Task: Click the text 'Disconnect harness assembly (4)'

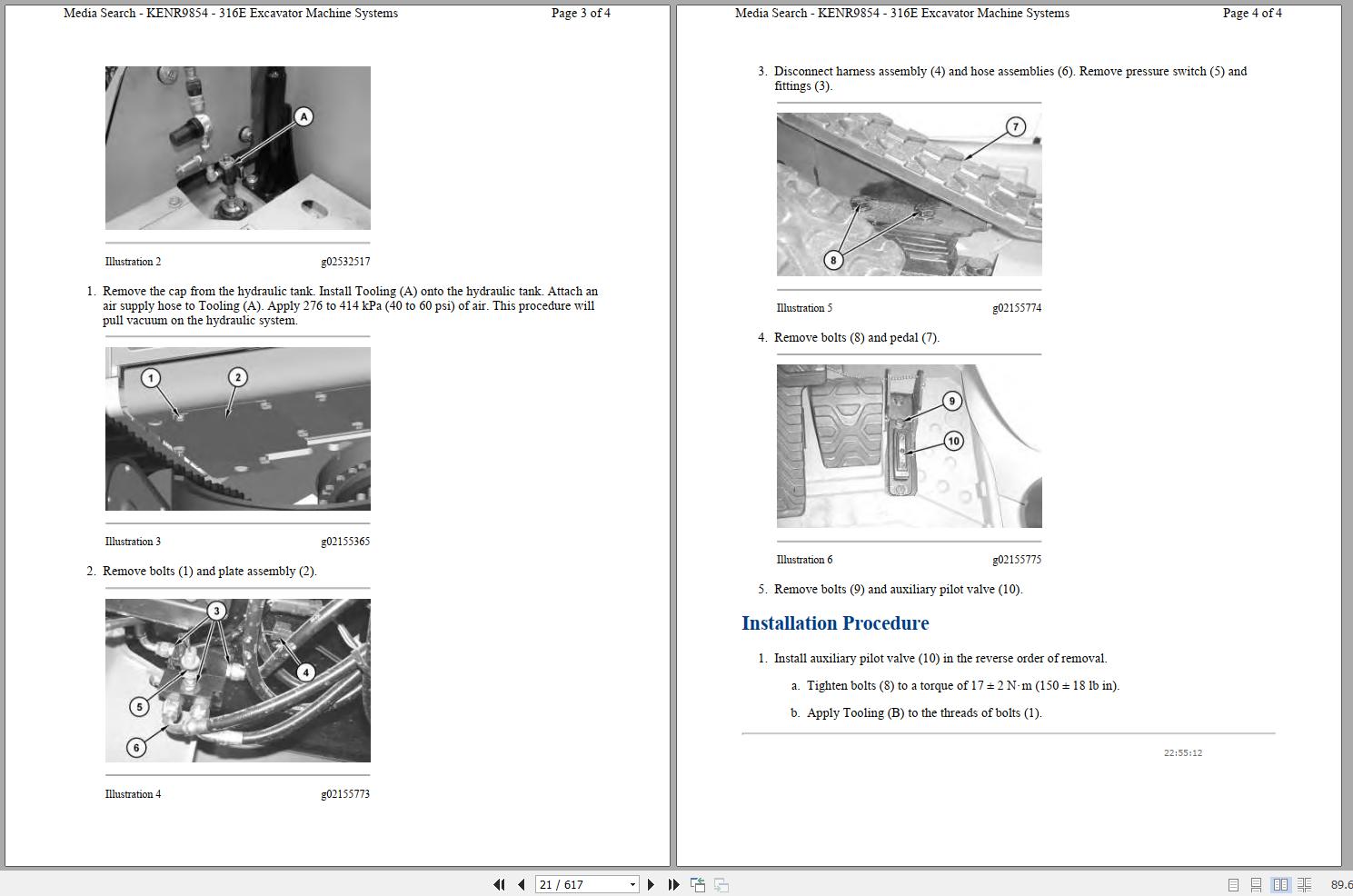Action: (860, 72)
